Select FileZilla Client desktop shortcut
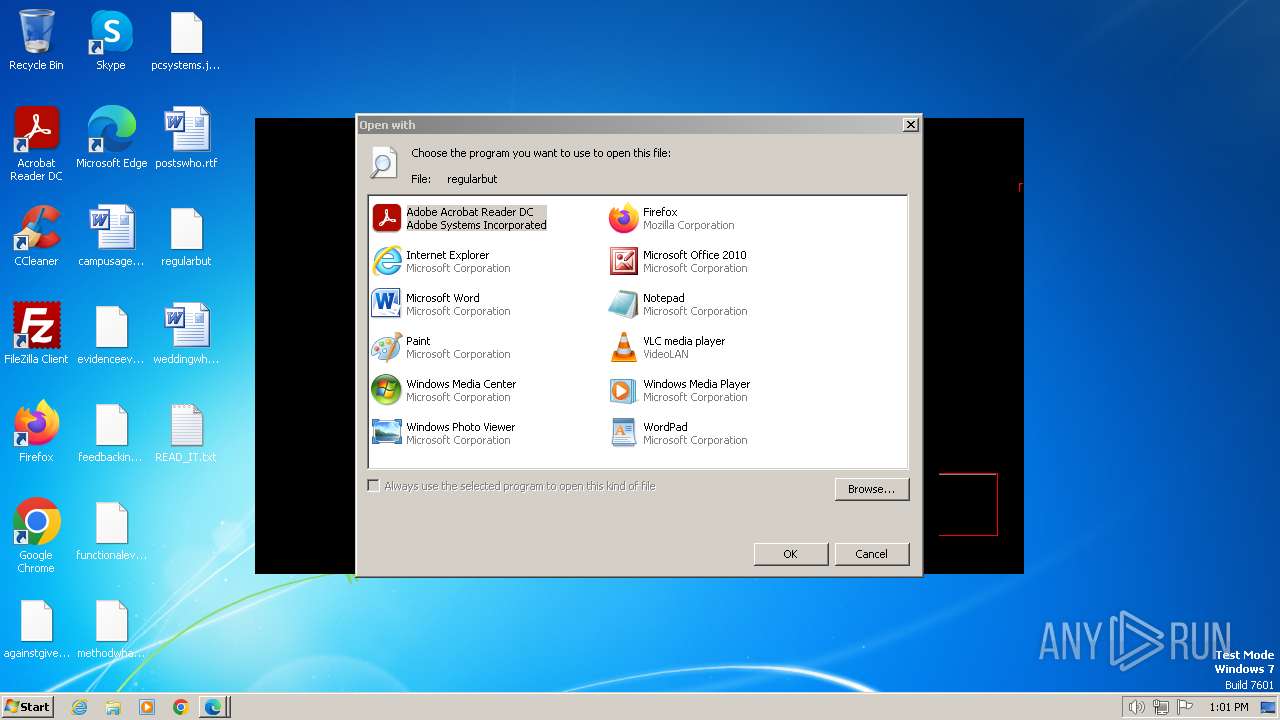 [36, 334]
